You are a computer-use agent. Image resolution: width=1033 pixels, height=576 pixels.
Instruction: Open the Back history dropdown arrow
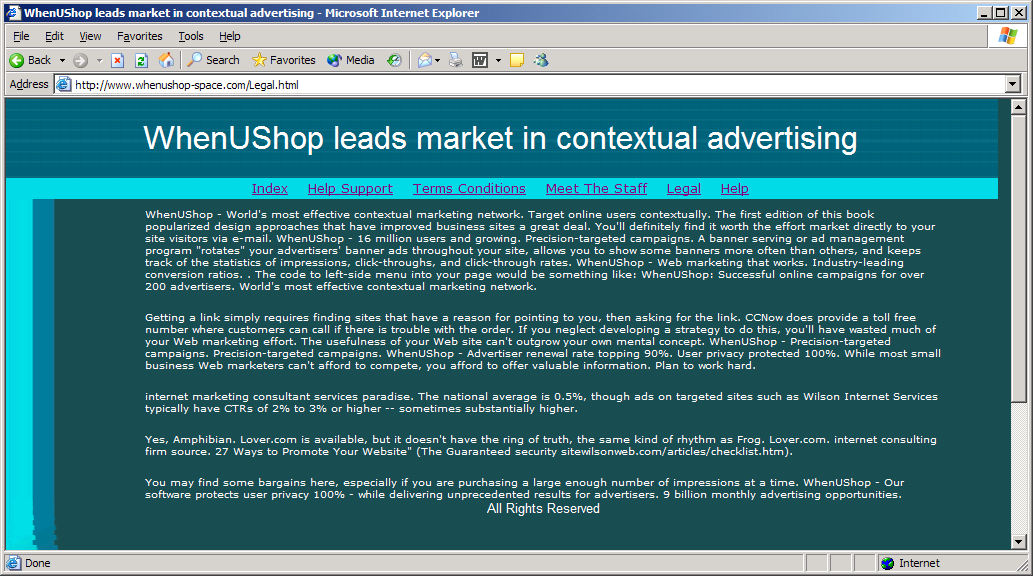coord(63,61)
